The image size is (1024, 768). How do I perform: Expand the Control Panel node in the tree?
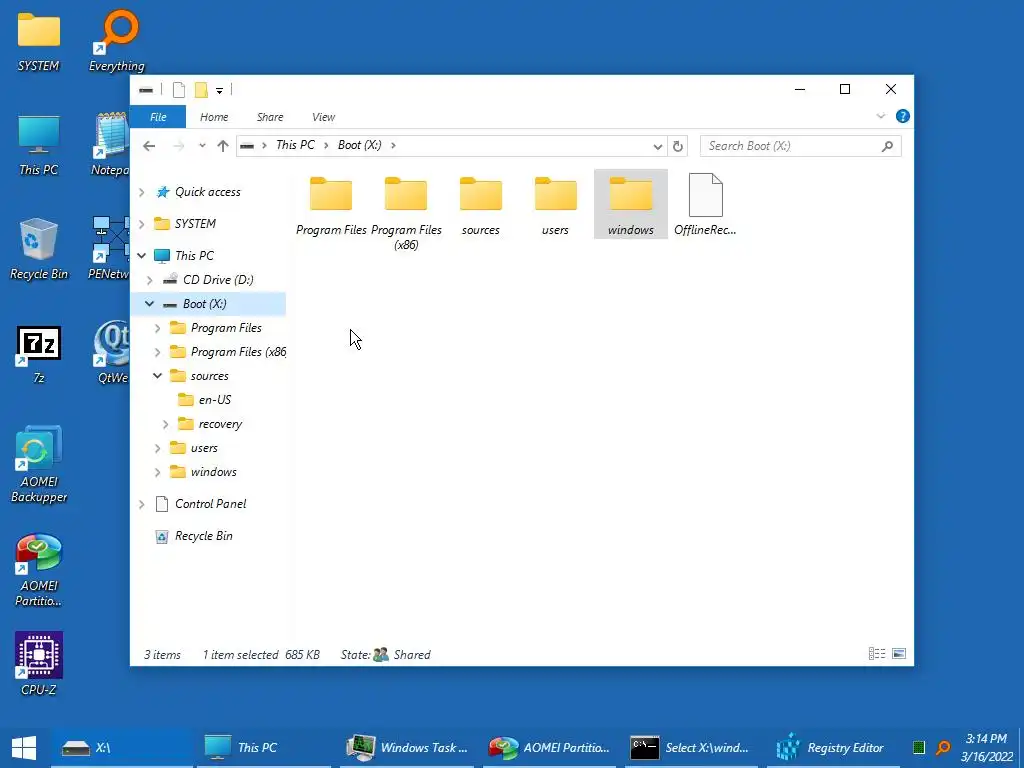[142, 504]
